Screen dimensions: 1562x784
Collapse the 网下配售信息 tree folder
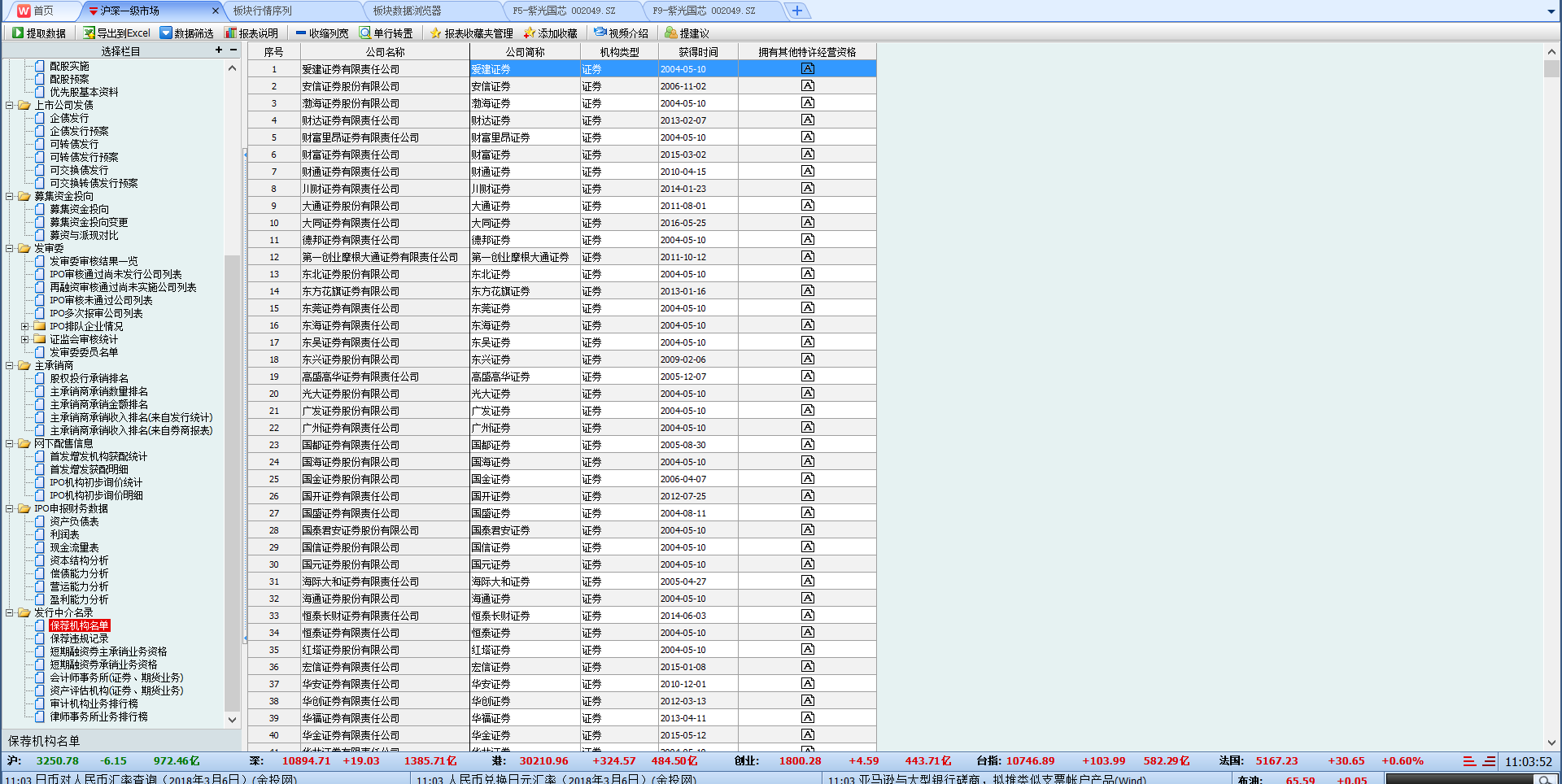pos(10,443)
